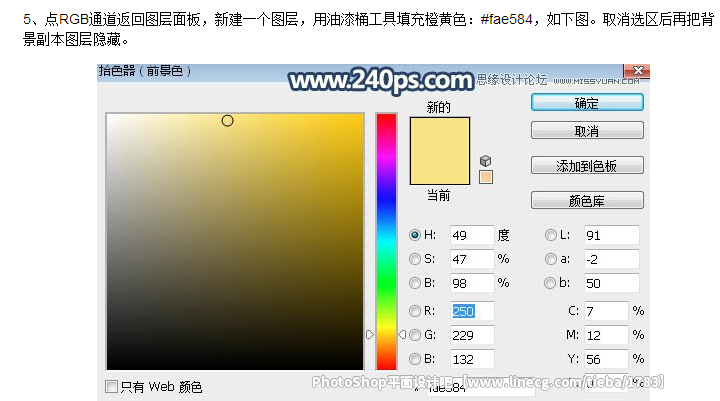Select the G green radio button
Image resolution: width=720 pixels, height=401 pixels.
click(x=415, y=335)
